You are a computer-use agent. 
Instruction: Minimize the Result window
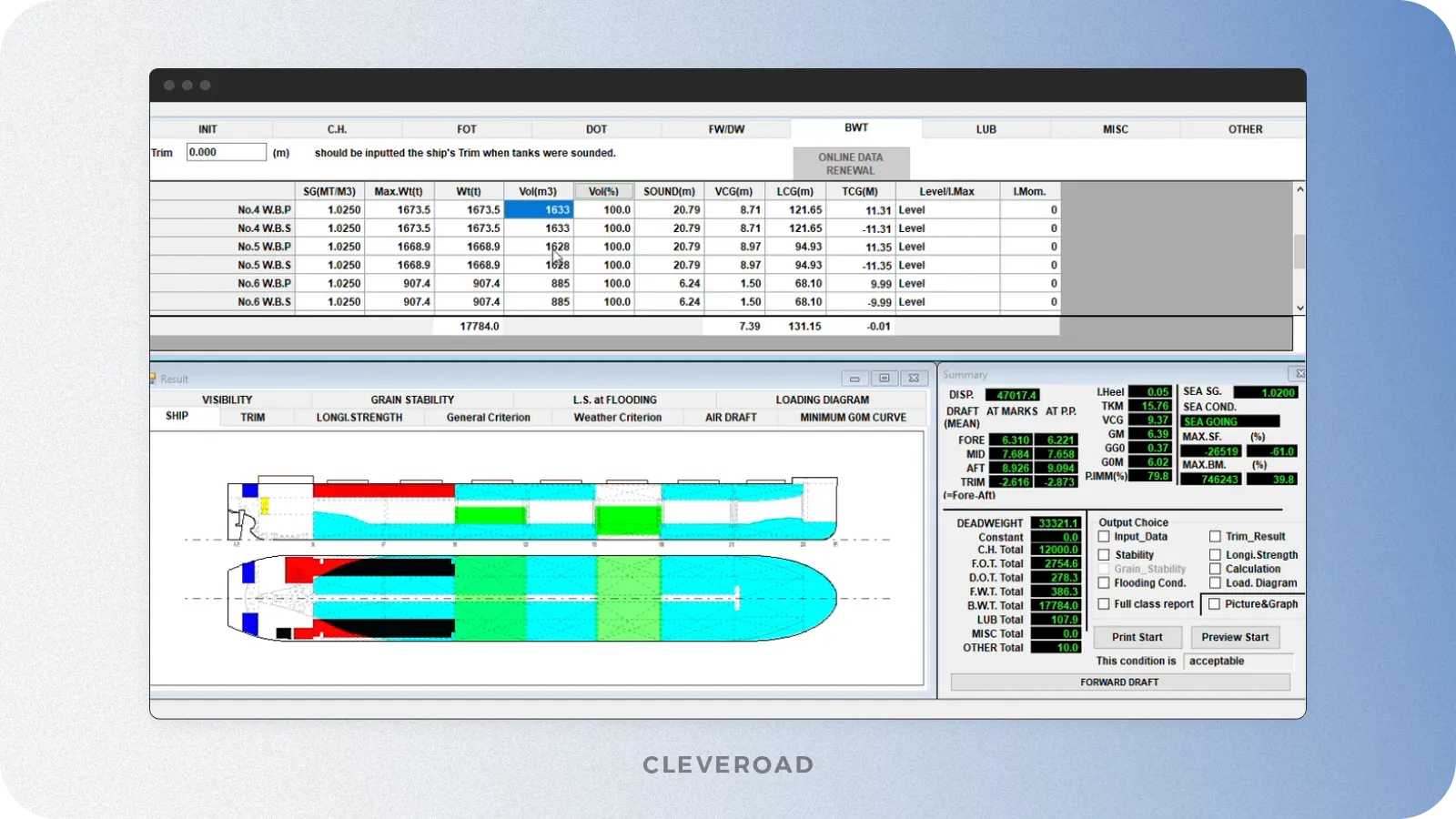pyautogui.click(x=854, y=378)
